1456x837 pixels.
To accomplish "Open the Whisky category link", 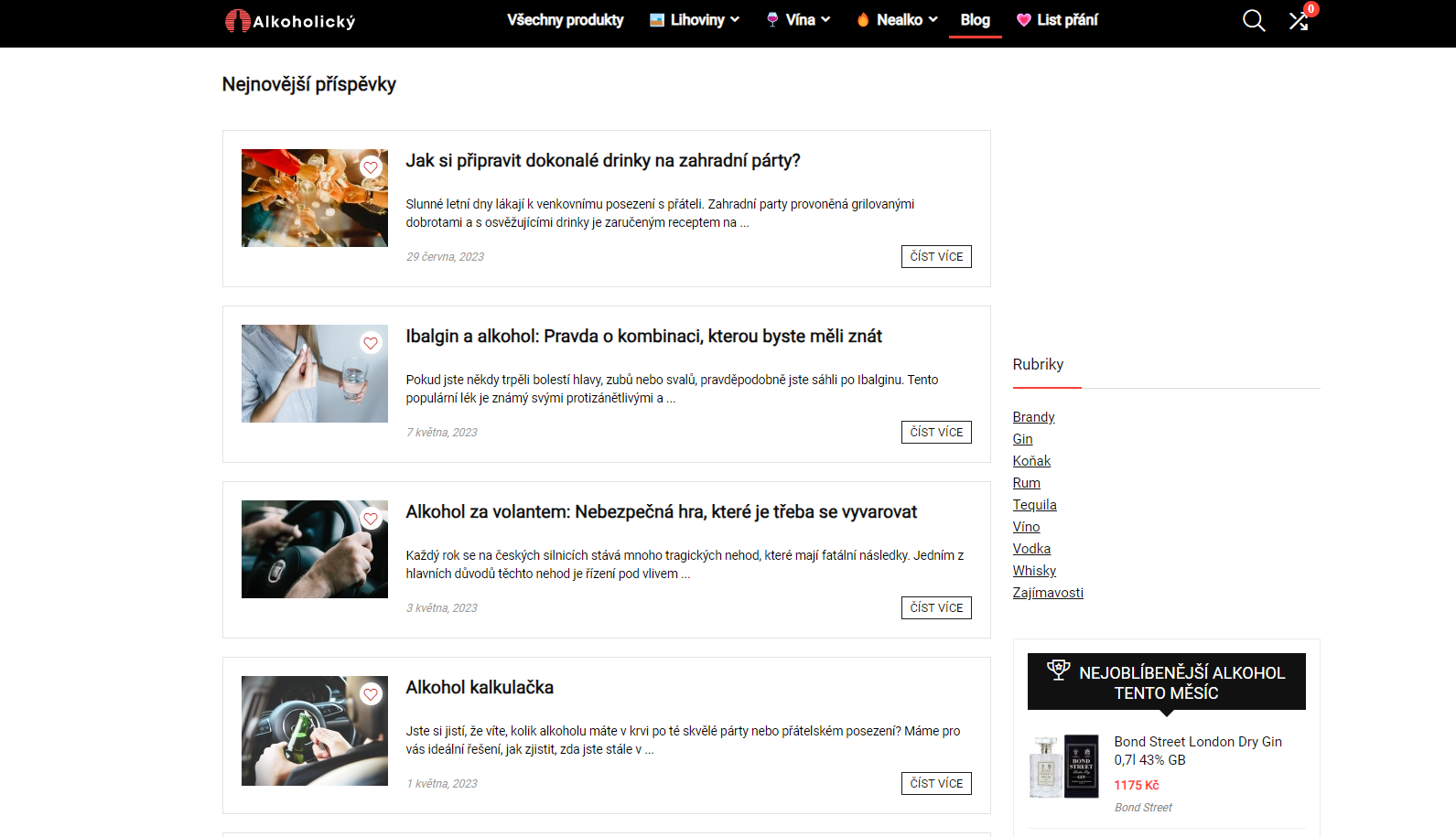I will (1034, 571).
